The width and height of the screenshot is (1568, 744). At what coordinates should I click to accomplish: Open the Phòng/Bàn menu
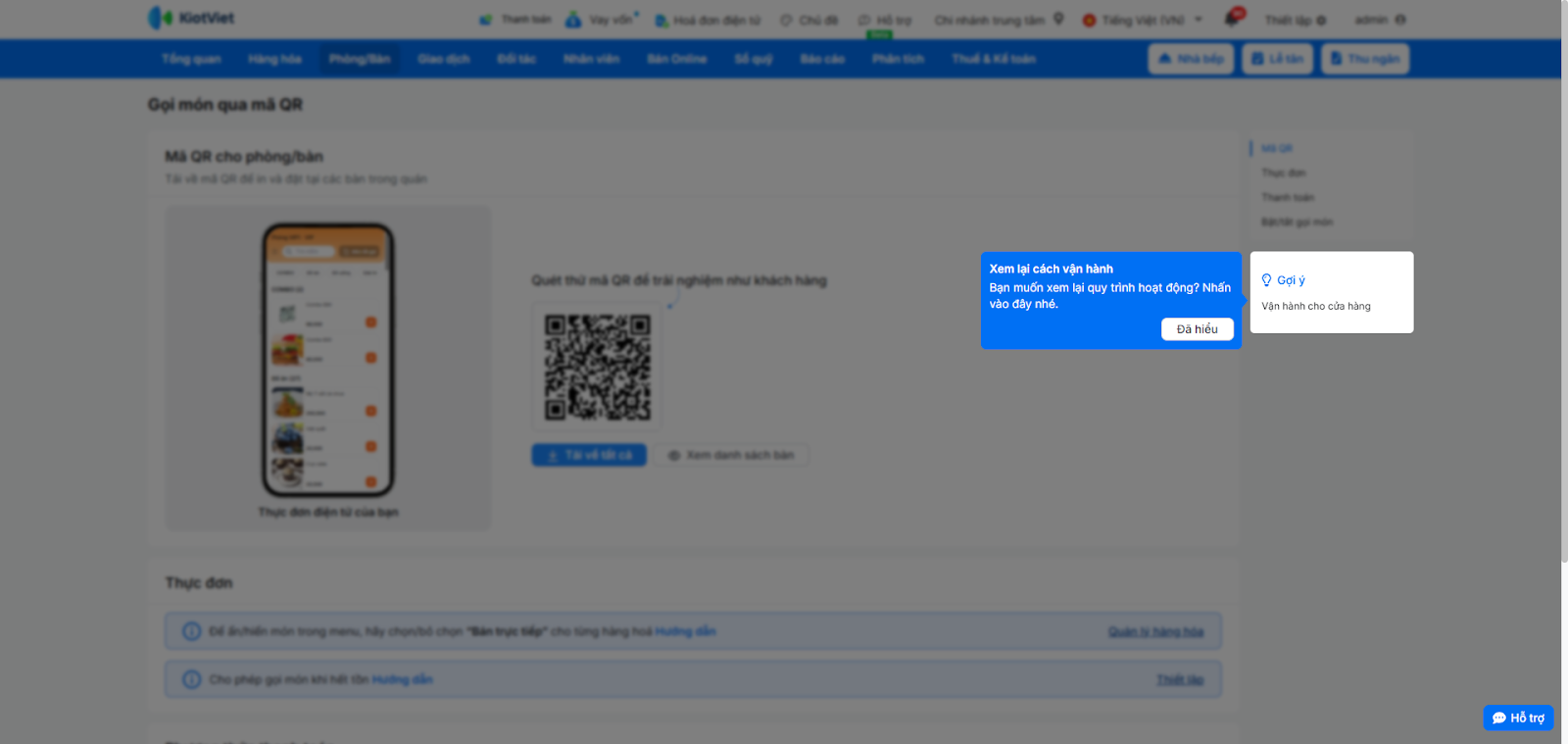point(360,59)
